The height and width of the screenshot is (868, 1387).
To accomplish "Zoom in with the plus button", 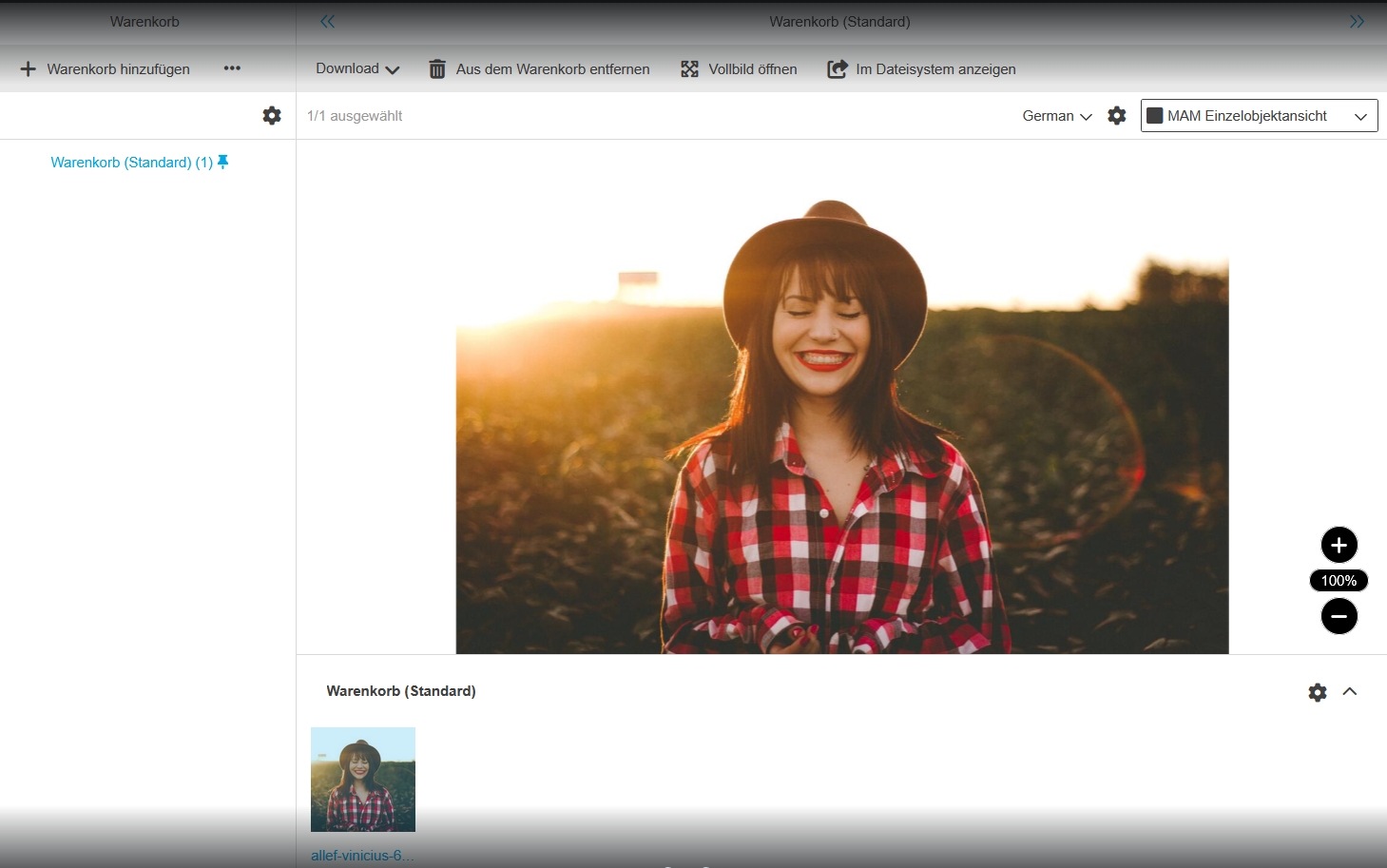I will click(x=1339, y=546).
